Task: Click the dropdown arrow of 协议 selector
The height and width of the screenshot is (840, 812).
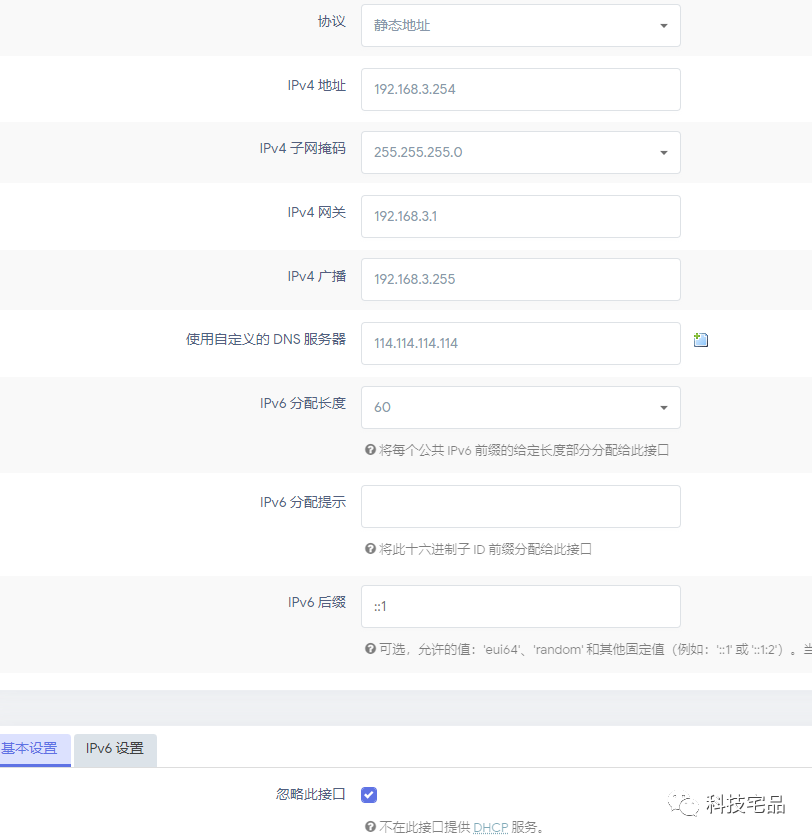Action: point(663,25)
